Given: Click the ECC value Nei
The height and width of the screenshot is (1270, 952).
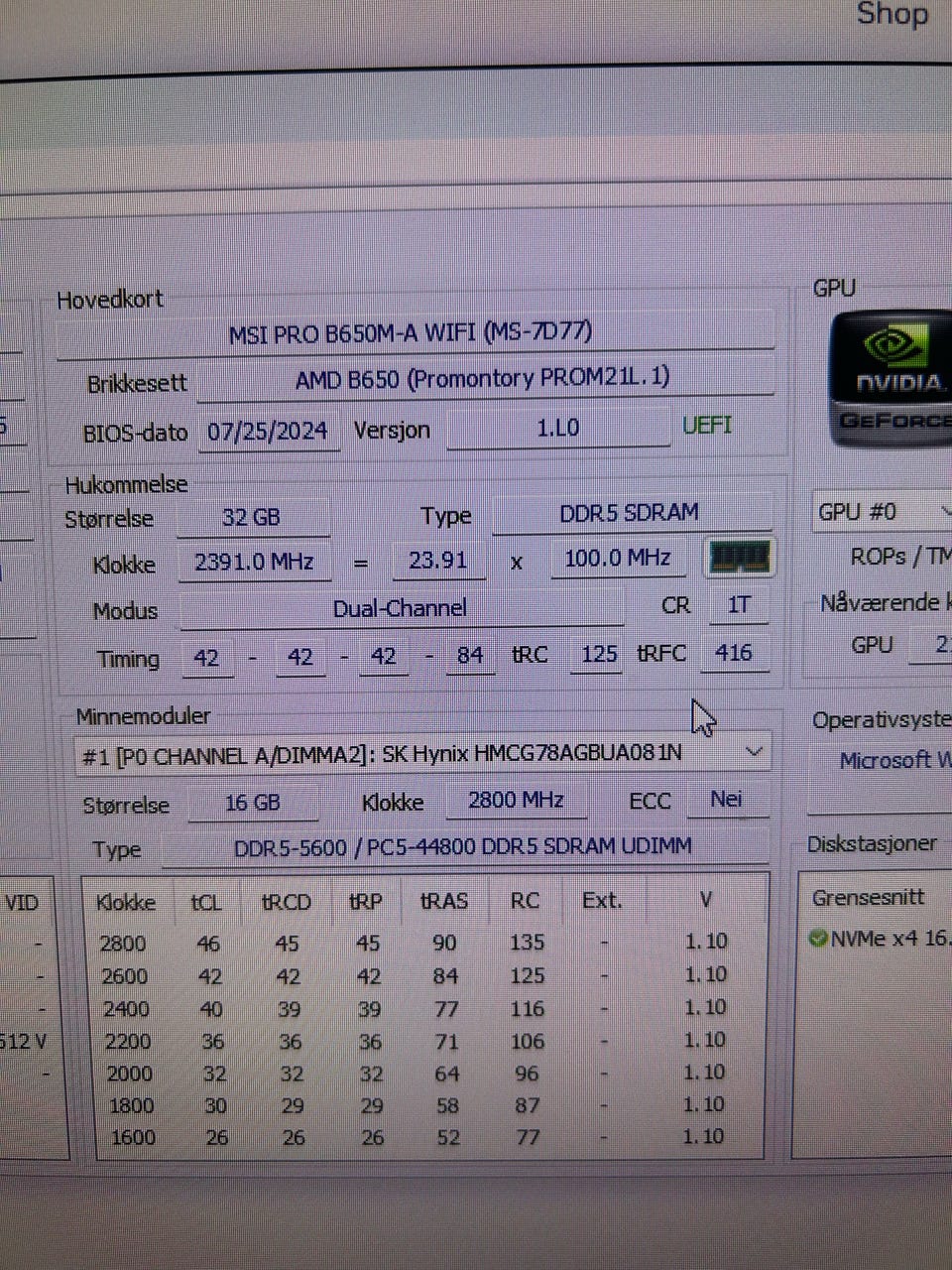Looking at the screenshot, I should pyautogui.click(x=726, y=799).
